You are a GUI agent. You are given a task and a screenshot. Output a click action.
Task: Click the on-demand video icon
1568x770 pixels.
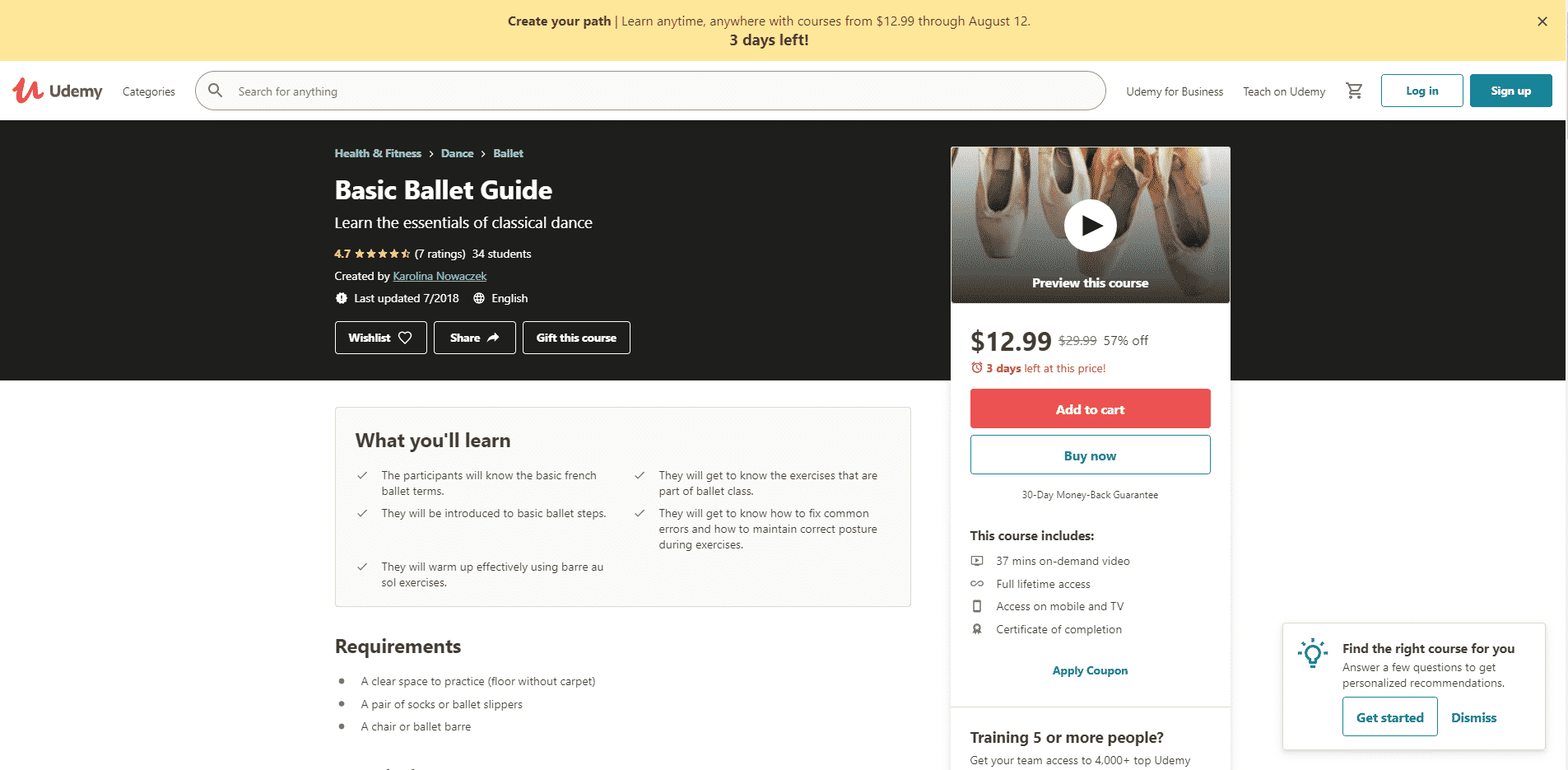pos(977,561)
